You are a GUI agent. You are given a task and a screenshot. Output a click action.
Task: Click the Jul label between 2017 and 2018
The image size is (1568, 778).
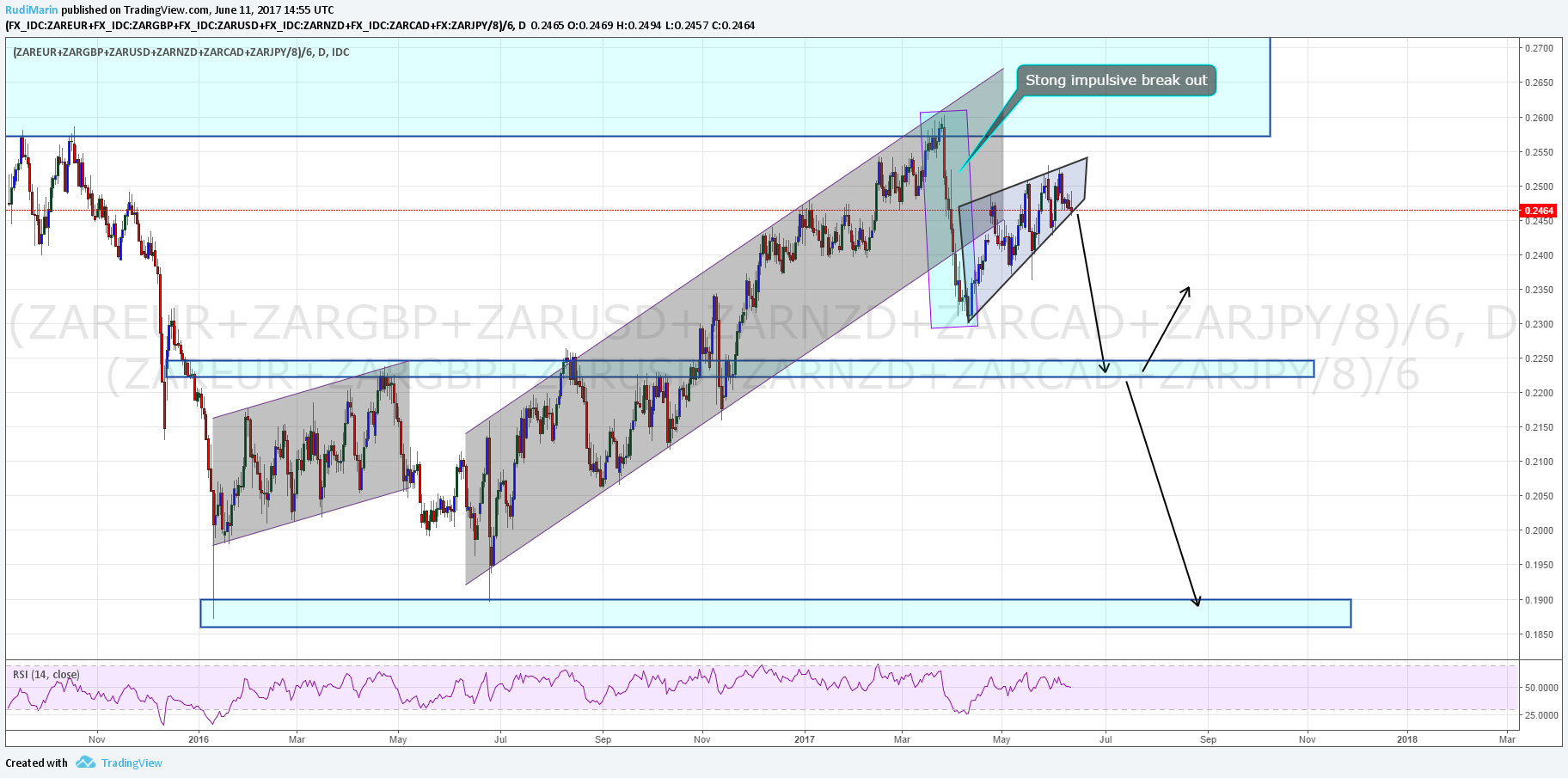point(1106,739)
